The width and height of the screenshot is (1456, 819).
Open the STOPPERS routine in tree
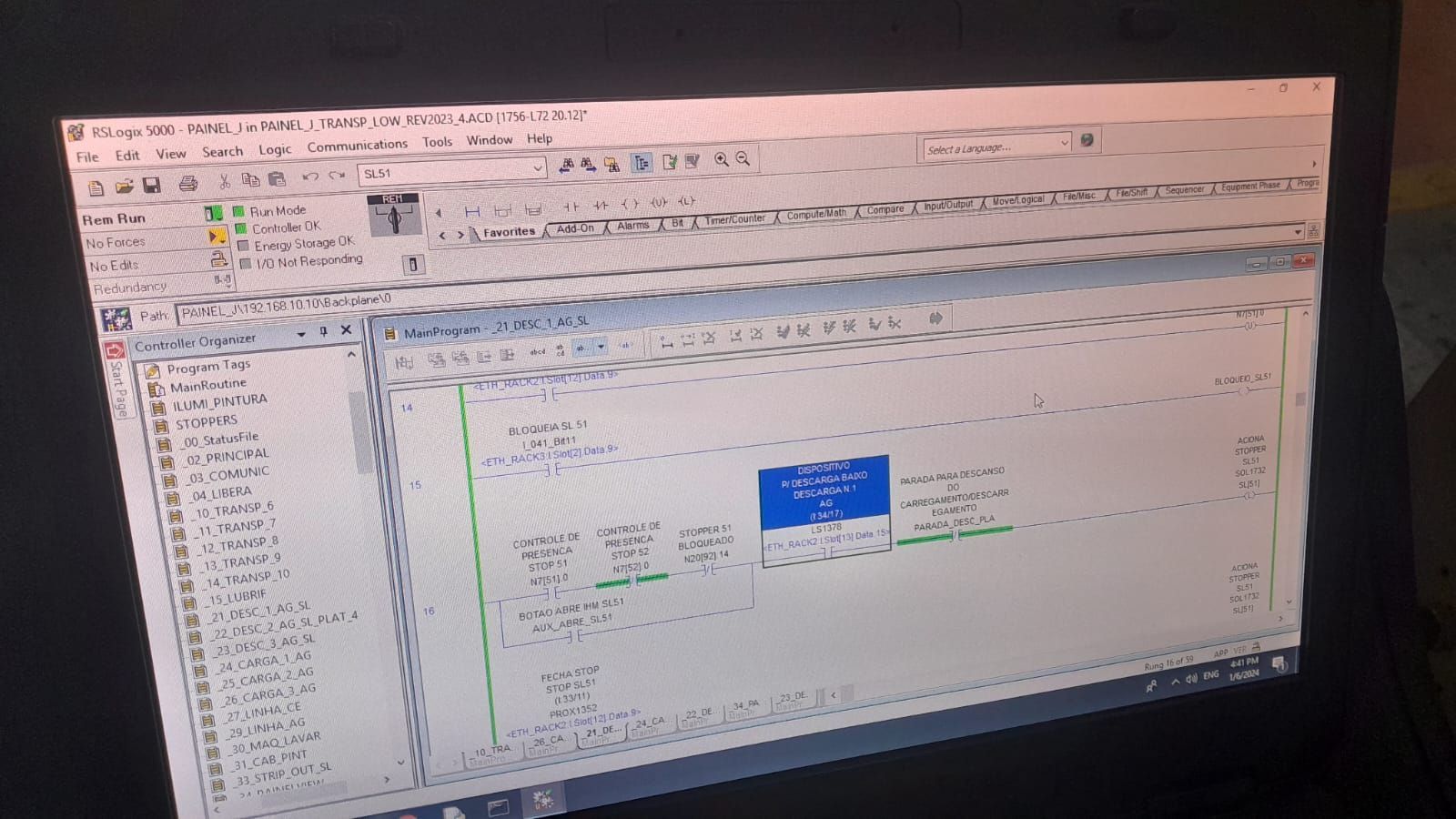(206, 422)
